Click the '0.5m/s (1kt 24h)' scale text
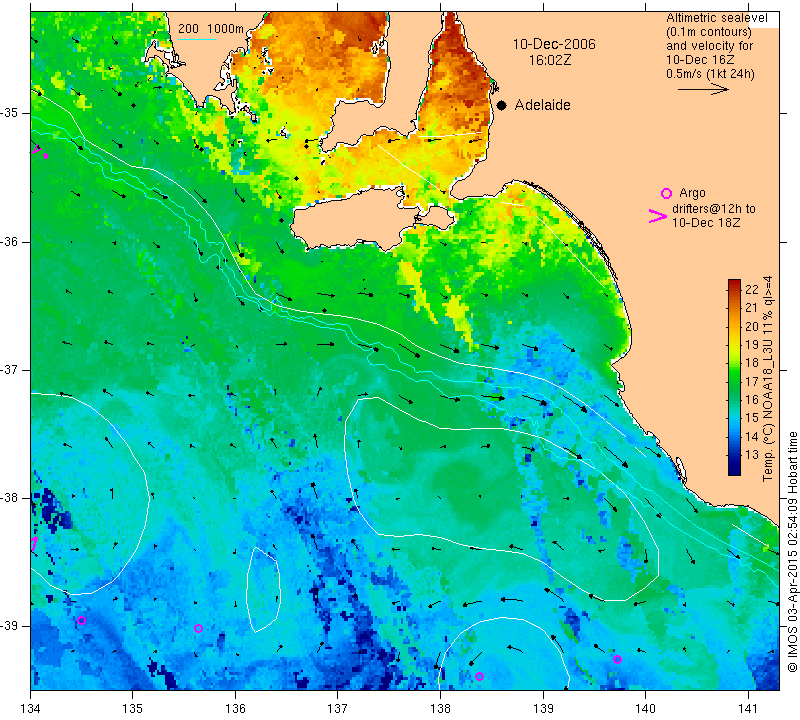The width and height of the screenshot is (800, 720). 710,74
